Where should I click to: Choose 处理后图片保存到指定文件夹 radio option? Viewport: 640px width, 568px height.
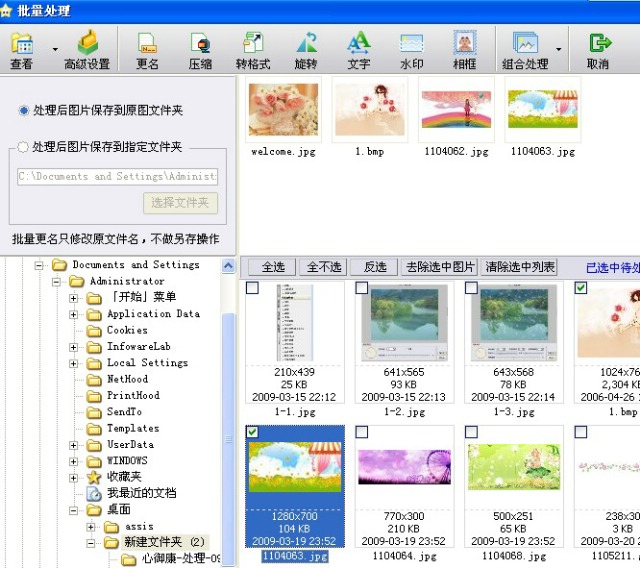[23, 147]
